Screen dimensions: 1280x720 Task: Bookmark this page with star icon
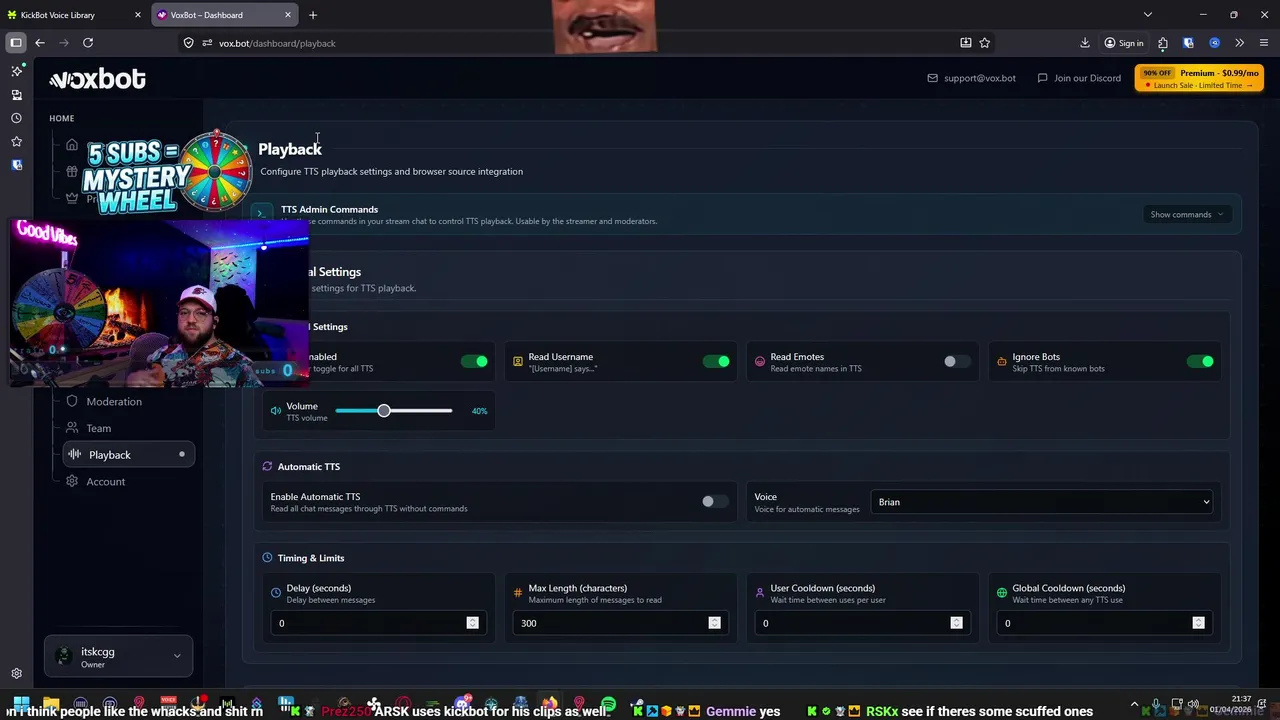pos(985,43)
